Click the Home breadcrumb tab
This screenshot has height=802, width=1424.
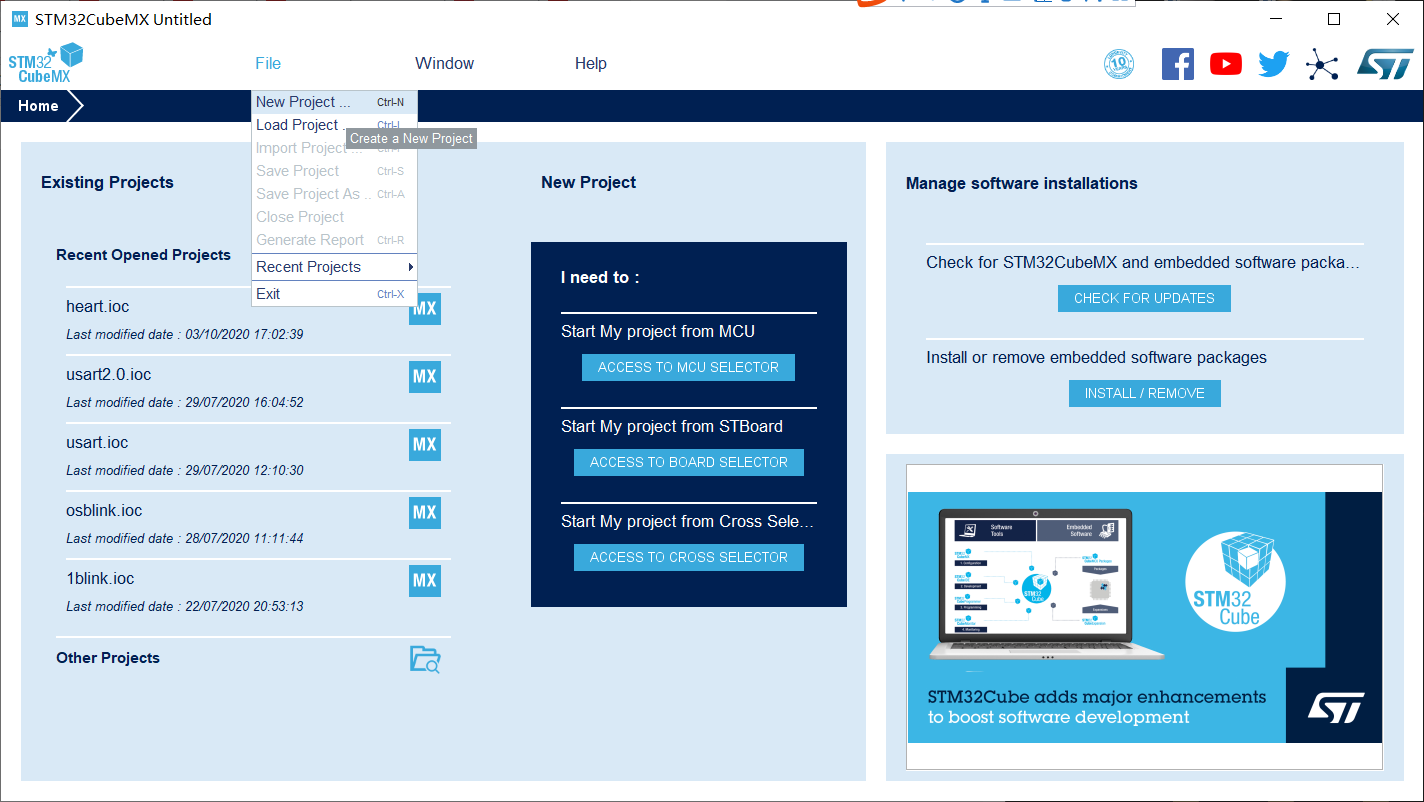click(38, 106)
